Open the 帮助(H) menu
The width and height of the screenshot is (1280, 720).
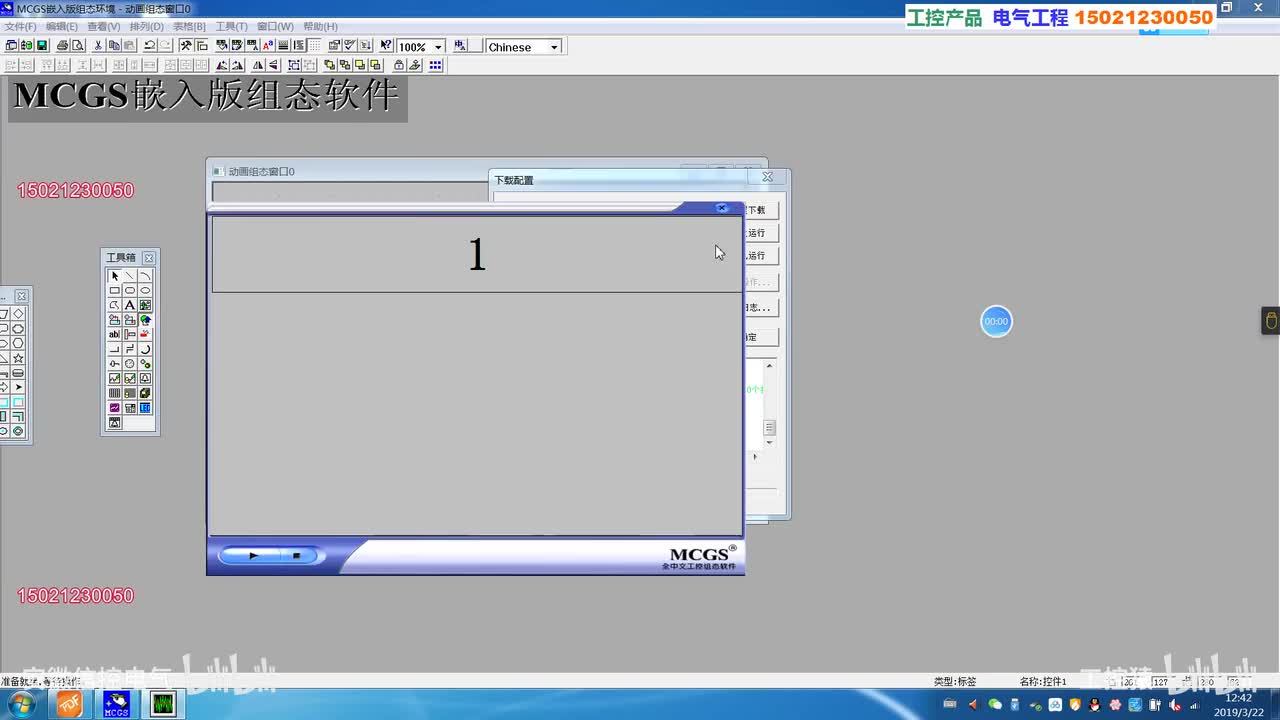tap(320, 26)
